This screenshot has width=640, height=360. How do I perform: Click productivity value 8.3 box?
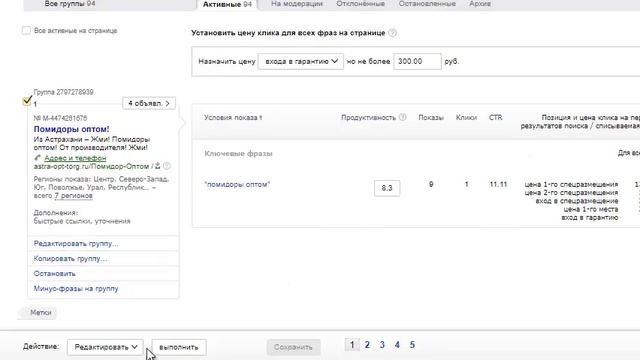point(387,188)
